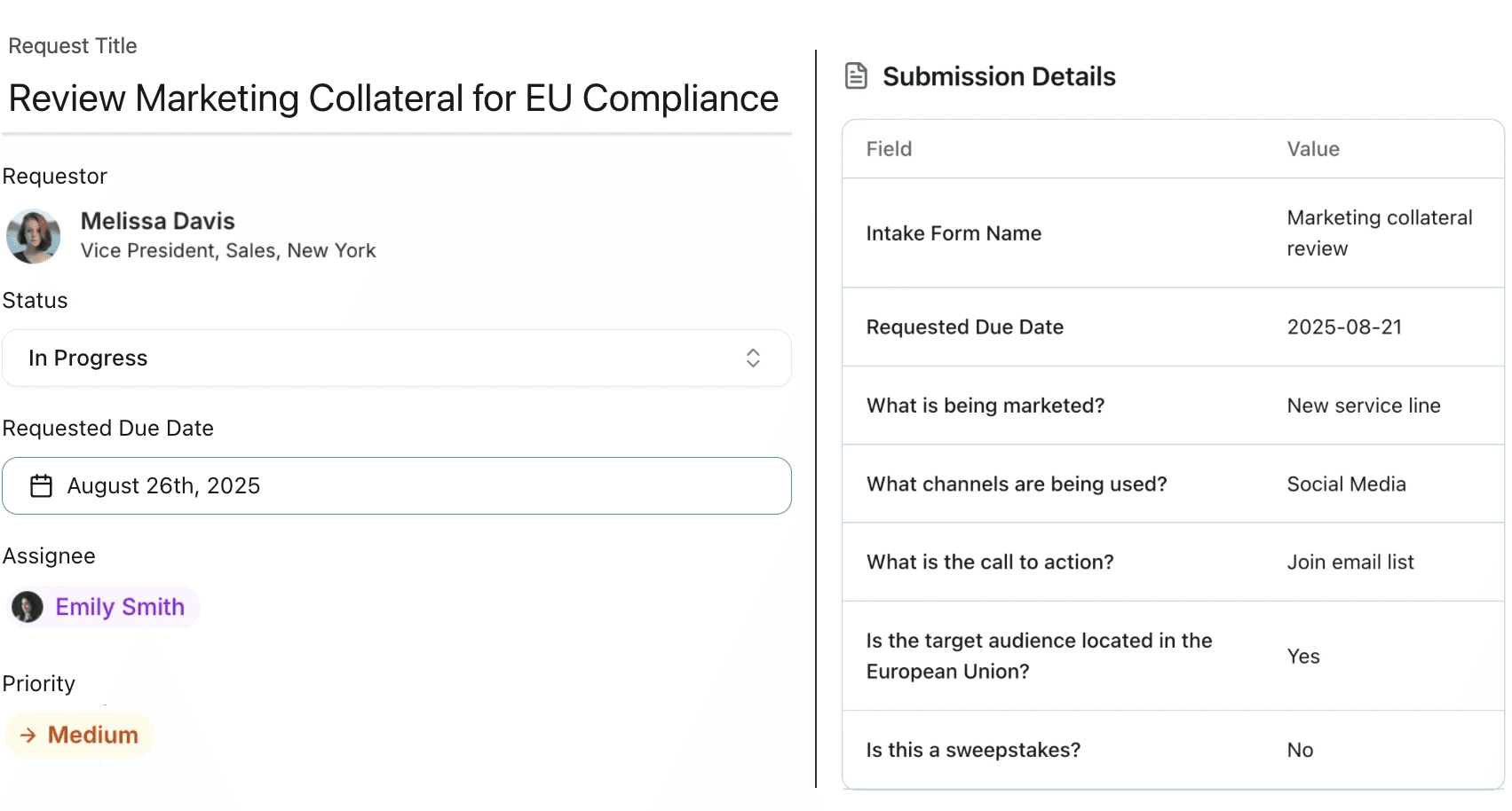Image resolution: width=1512 pixels, height=811 pixels.
Task: Click Melissa Davis's avatar photo
Action: (34, 236)
